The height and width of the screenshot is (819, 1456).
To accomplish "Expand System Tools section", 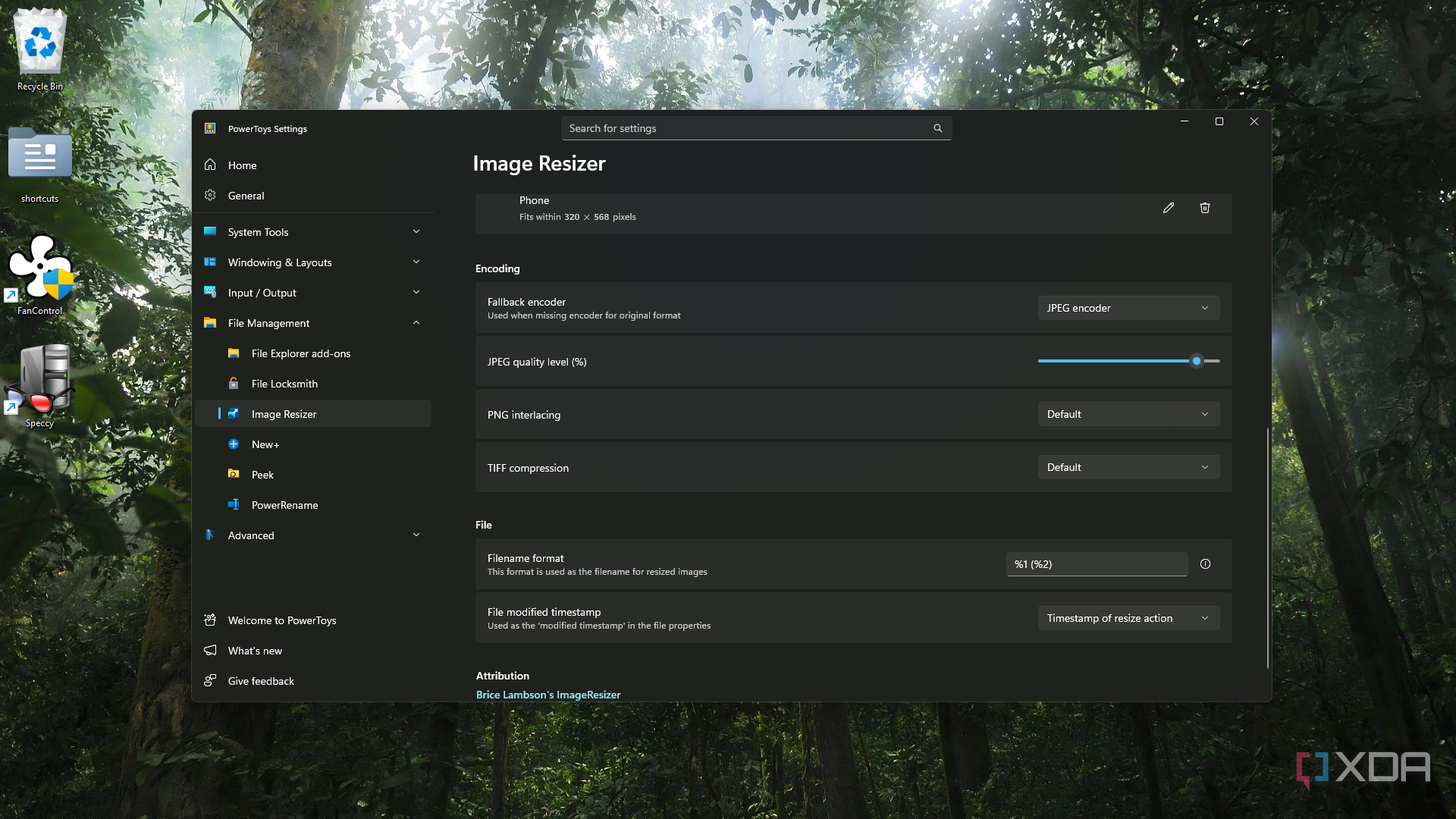I will tap(313, 232).
